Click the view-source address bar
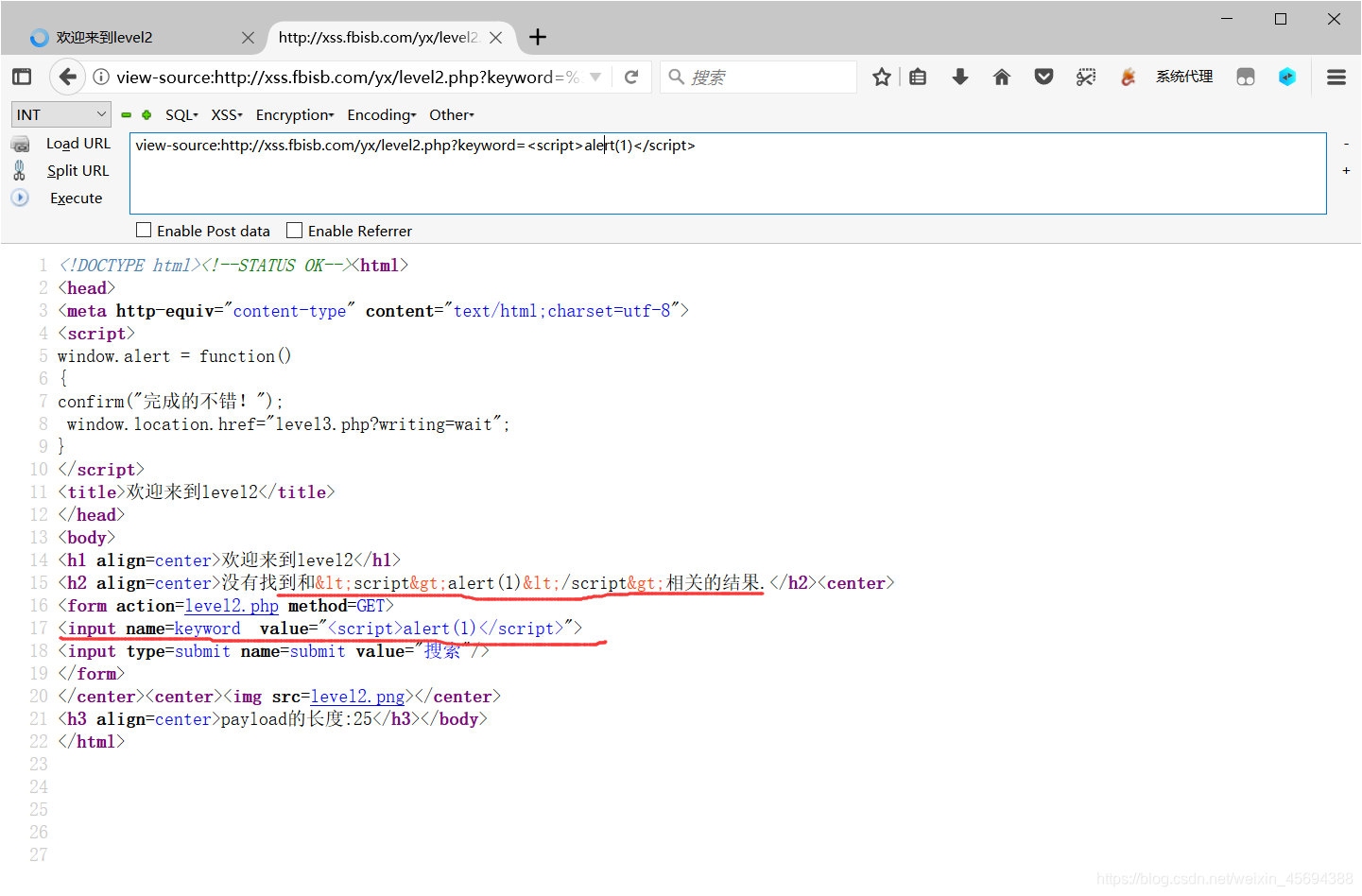Viewport: 1362px width, 896px height. click(x=350, y=77)
